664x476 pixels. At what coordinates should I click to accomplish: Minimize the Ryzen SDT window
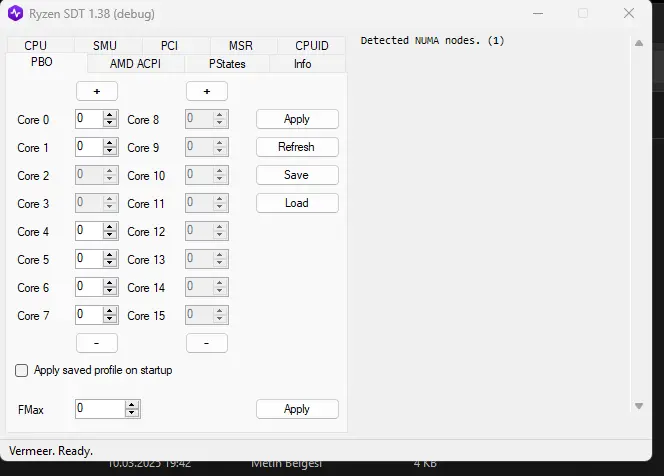538,13
